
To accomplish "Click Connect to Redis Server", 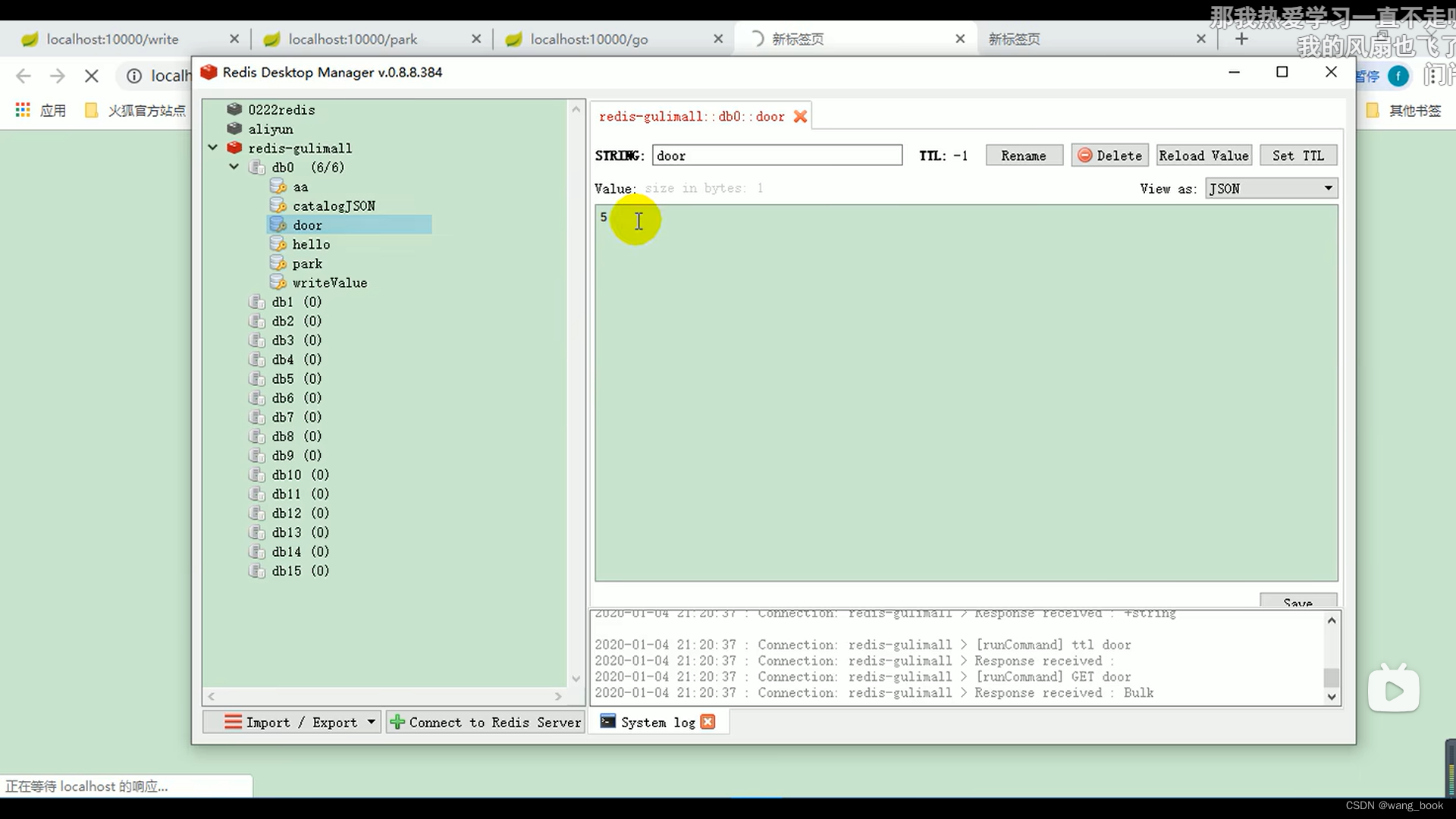I will pos(485,722).
